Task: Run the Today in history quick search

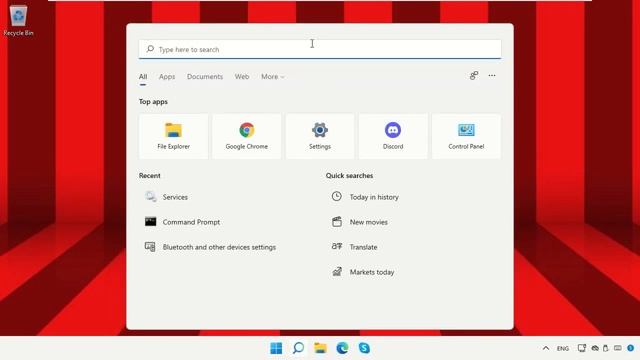Action: [x=365, y=197]
